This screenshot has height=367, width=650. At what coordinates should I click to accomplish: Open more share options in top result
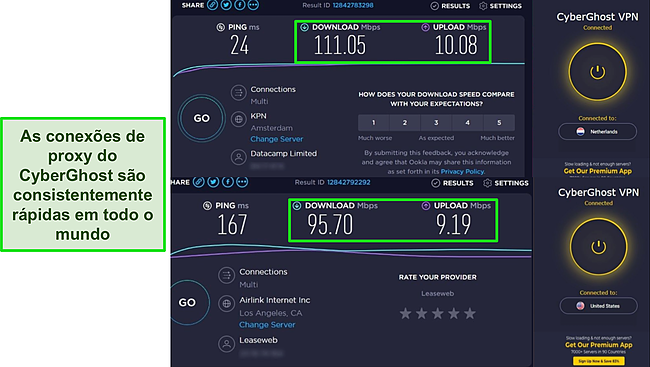[253, 5]
